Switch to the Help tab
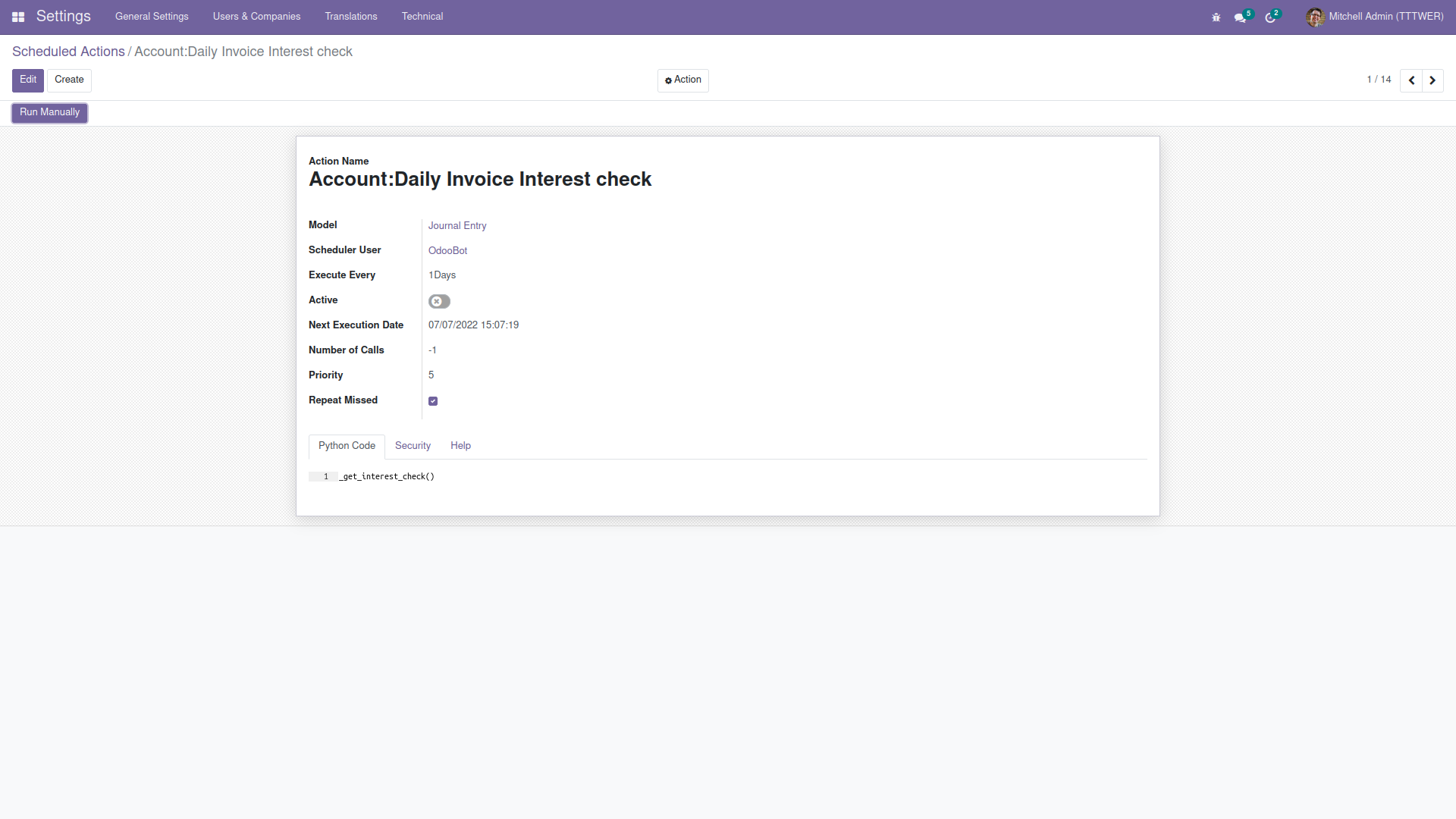1456x819 pixels. tap(460, 446)
